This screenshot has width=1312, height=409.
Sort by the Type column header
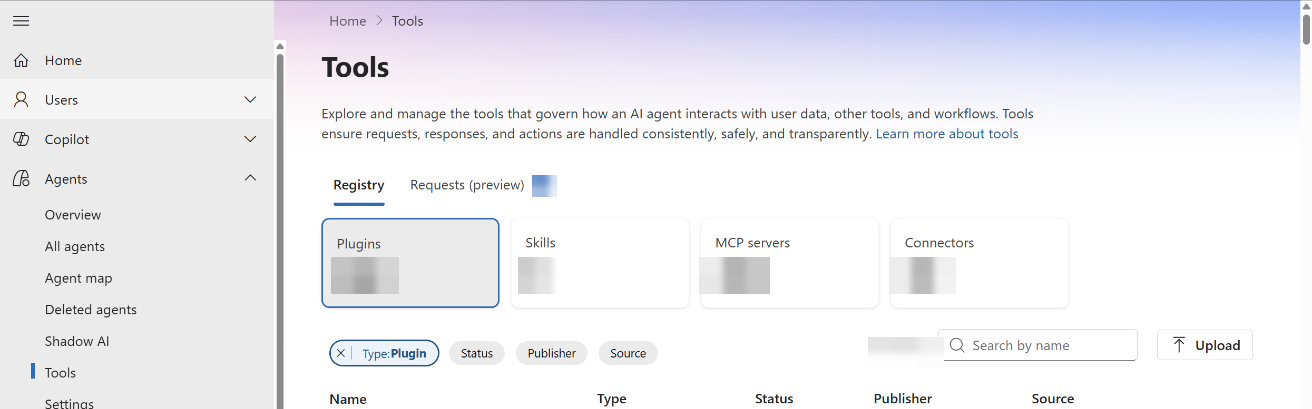coord(612,399)
